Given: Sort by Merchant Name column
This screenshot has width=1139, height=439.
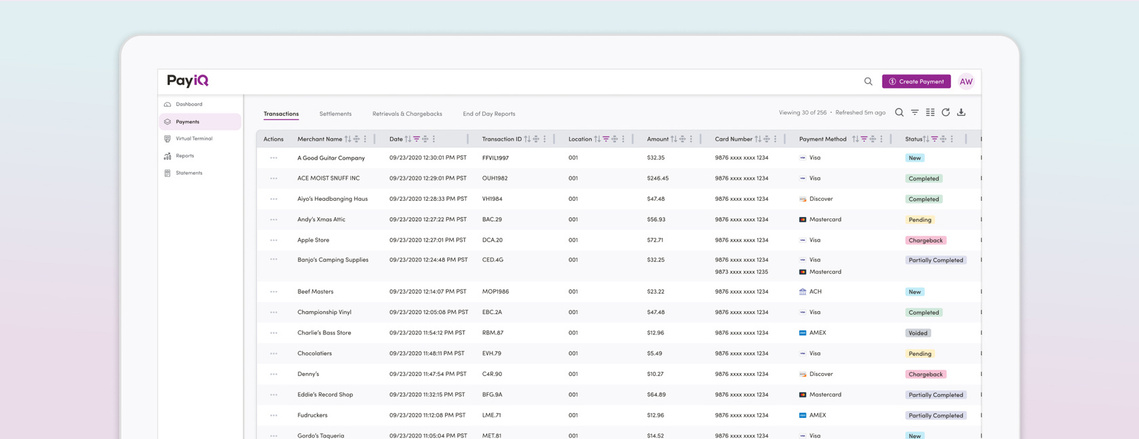Looking at the screenshot, I should (348, 139).
